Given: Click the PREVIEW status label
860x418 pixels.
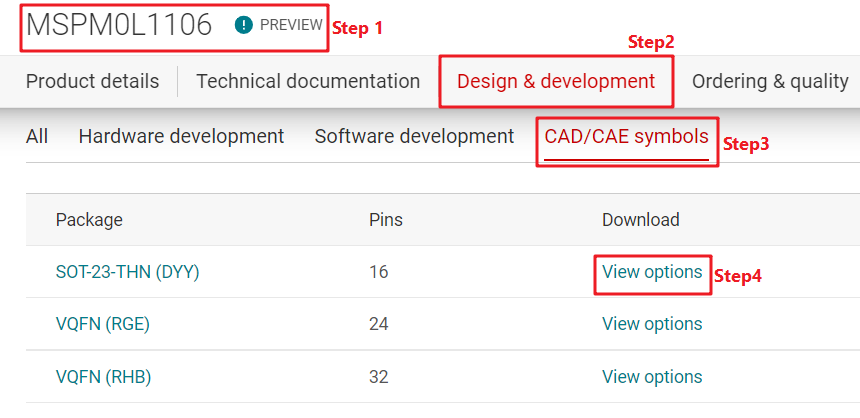Looking at the screenshot, I should tap(290, 25).
